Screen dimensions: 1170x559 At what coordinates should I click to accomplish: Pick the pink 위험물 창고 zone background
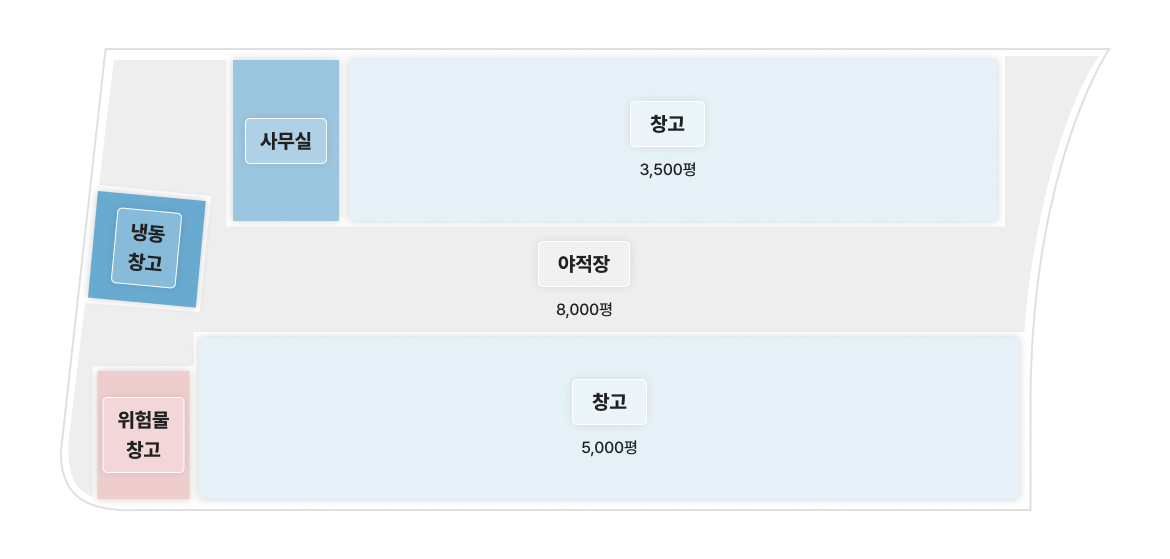[143, 484]
